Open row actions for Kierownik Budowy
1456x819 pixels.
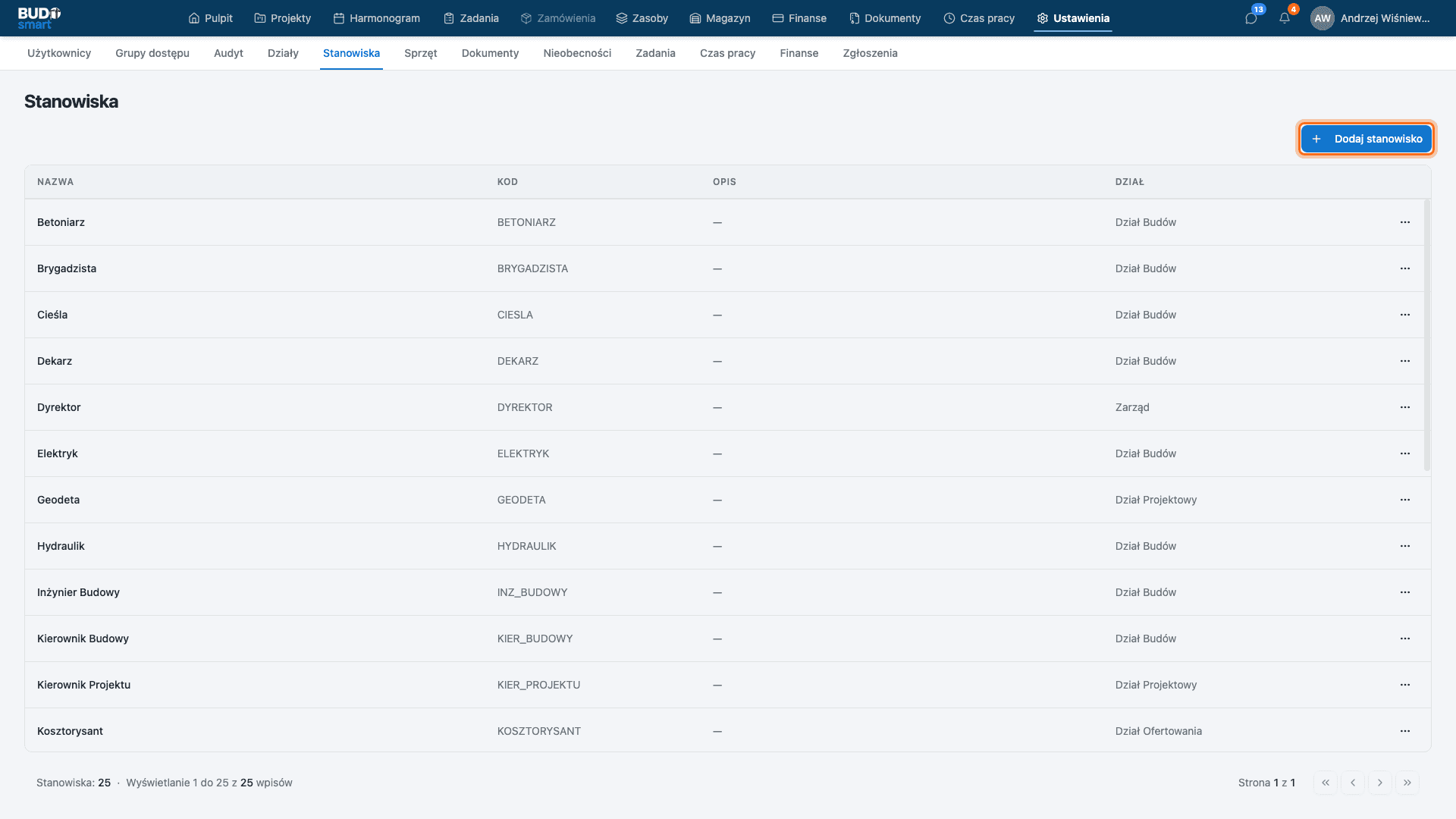pos(1405,639)
